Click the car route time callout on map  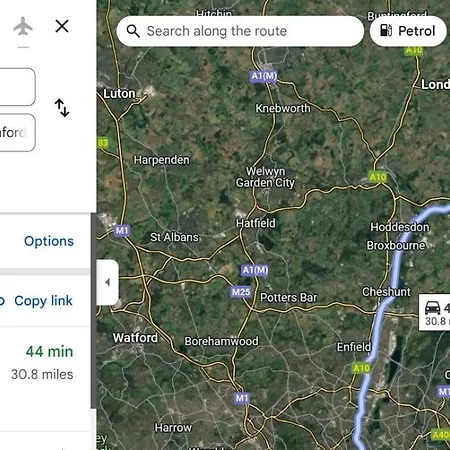point(435,312)
